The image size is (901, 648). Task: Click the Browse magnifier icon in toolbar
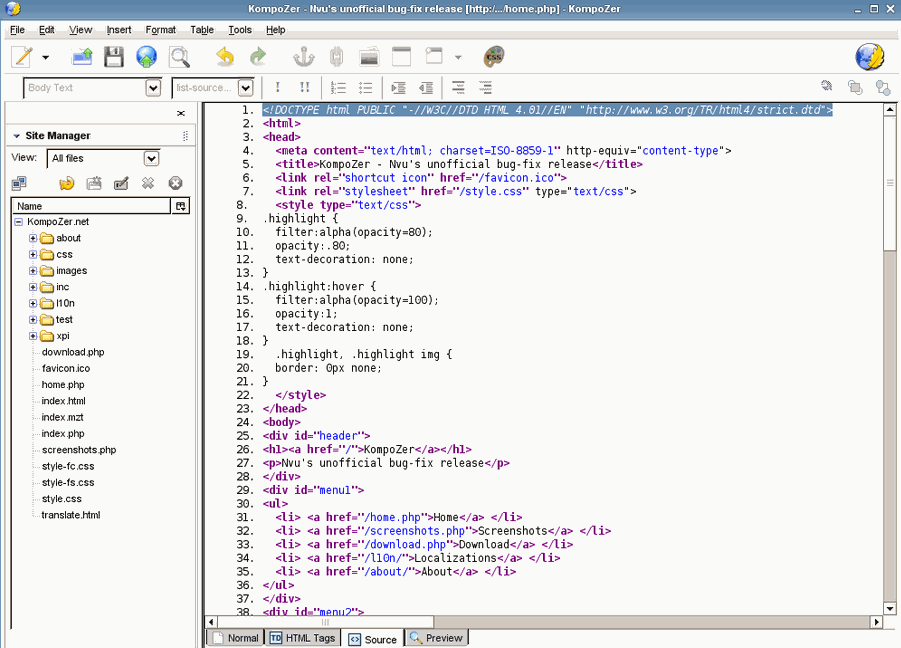pyautogui.click(x=179, y=57)
